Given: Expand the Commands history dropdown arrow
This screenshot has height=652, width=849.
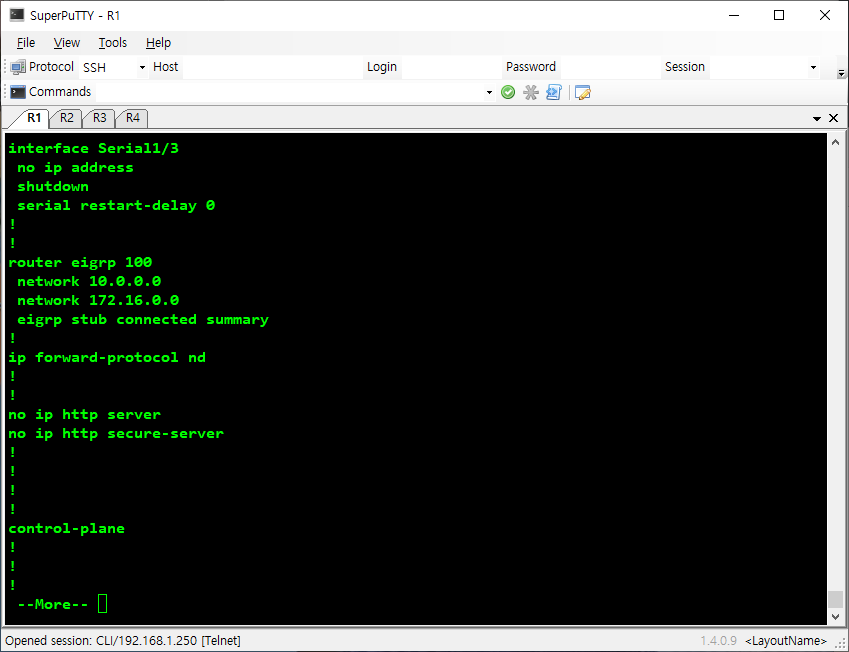Looking at the screenshot, I should [489, 92].
